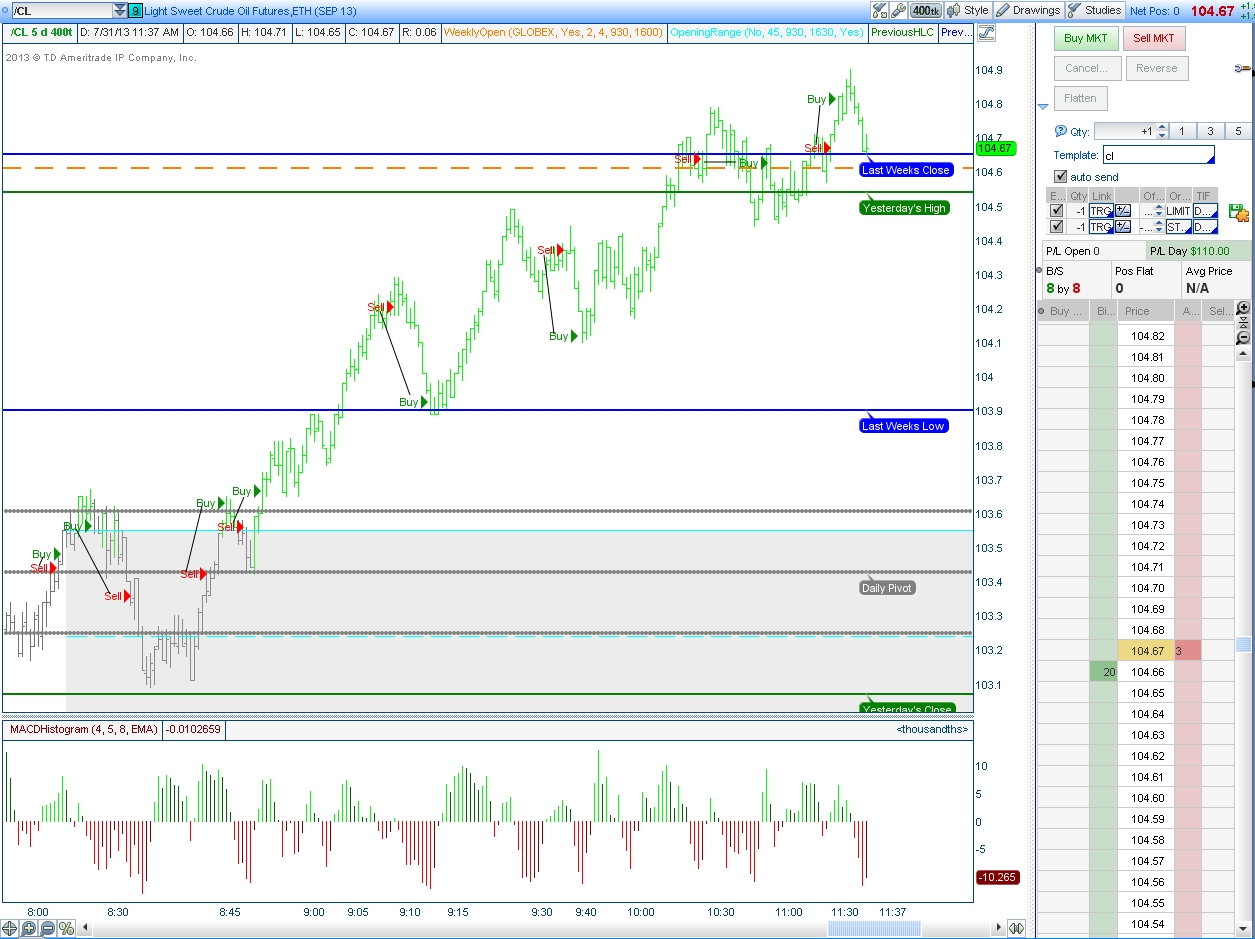Open the Studies menu
Screen dimensions: 1255x939
pos(1095,10)
